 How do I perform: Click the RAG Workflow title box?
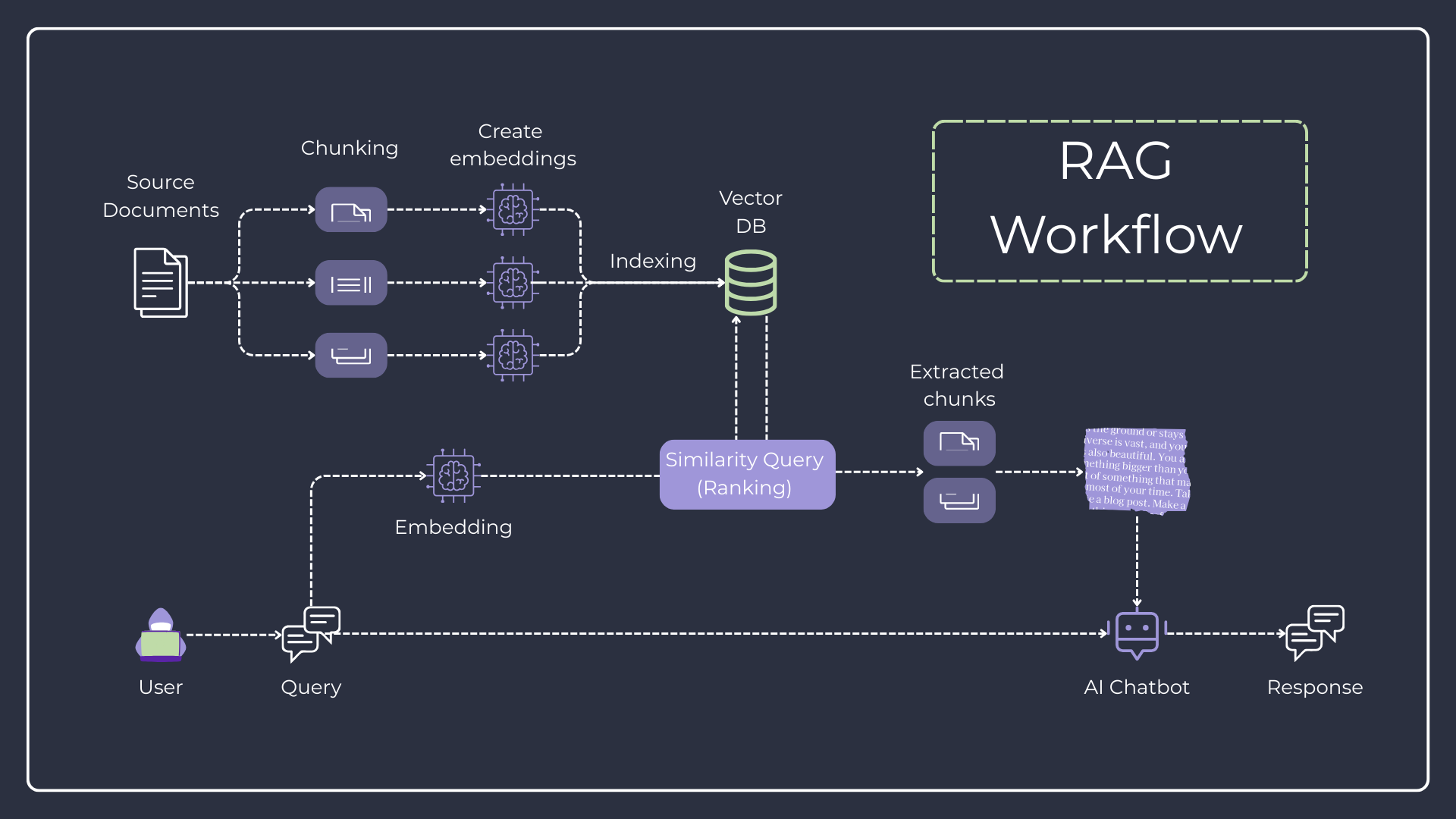[1119, 201]
